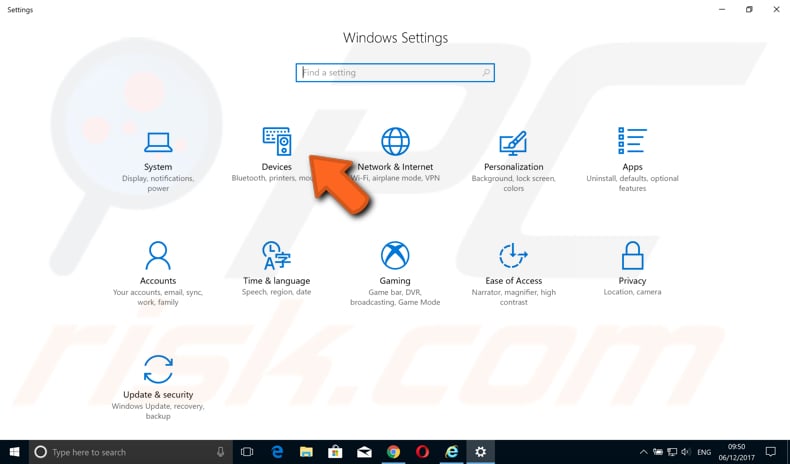Click the Privacy label text
The height and width of the screenshot is (464, 790).
pyautogui.click(x=632, y=281)
